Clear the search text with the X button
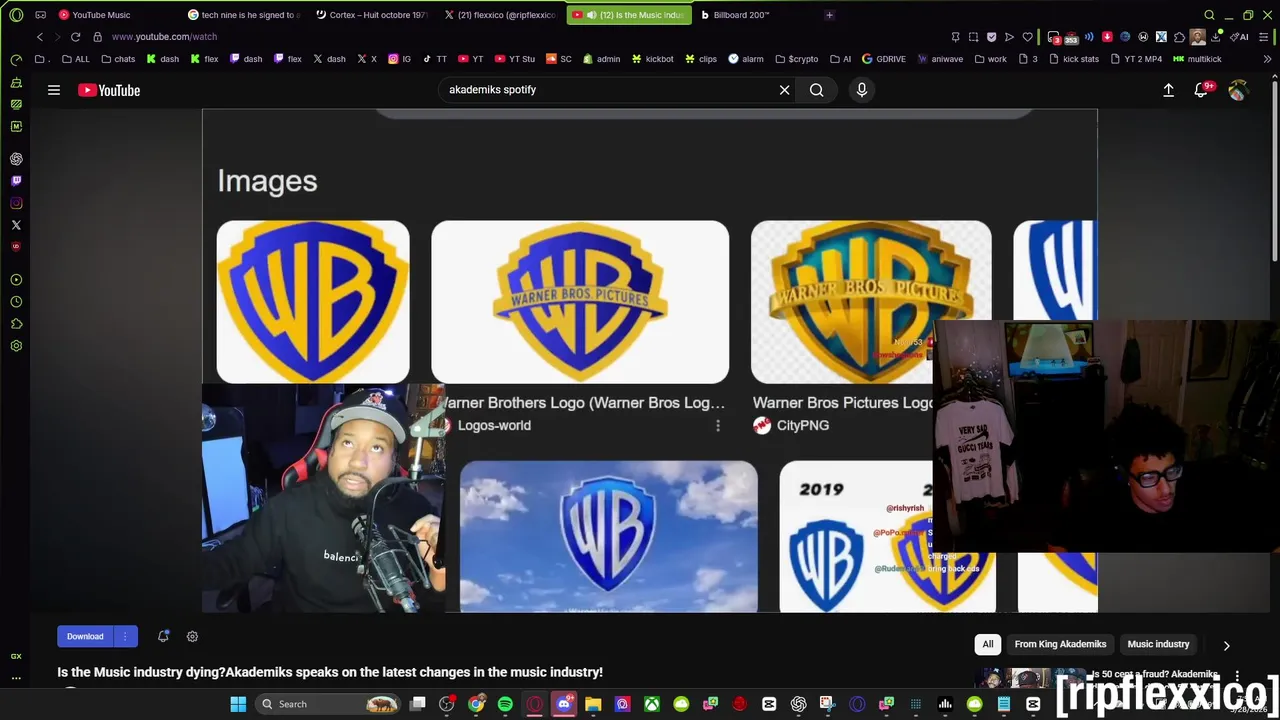 [x=785, y=90]
